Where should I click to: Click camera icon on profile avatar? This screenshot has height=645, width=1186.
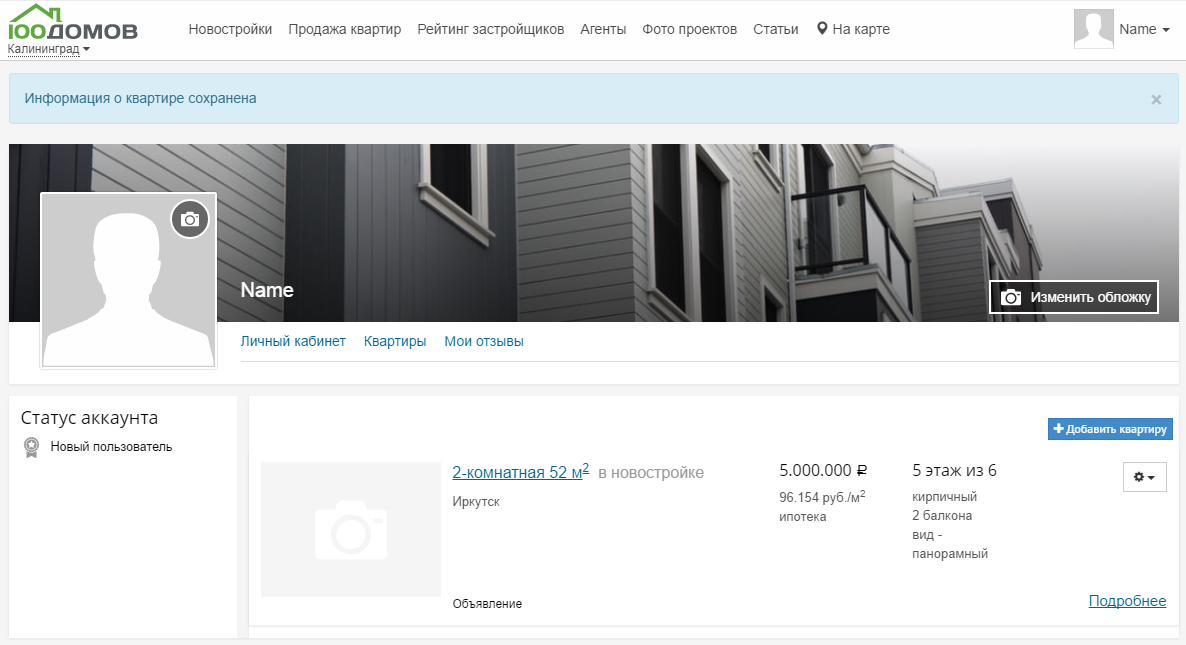click(190, 219)
